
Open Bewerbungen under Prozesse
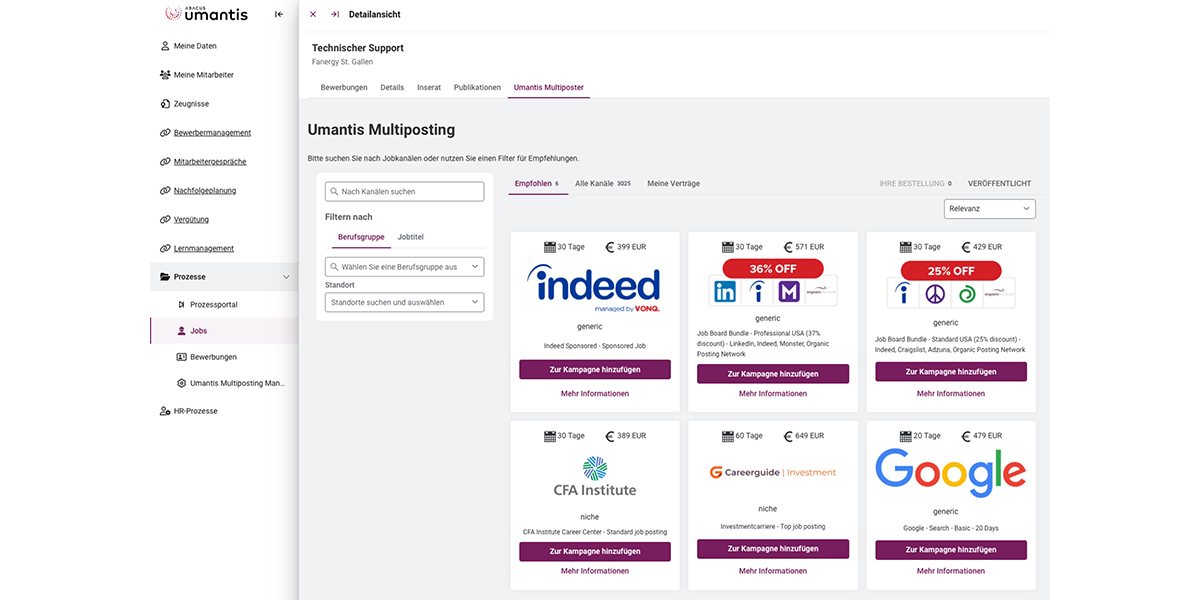pos(212,356)
